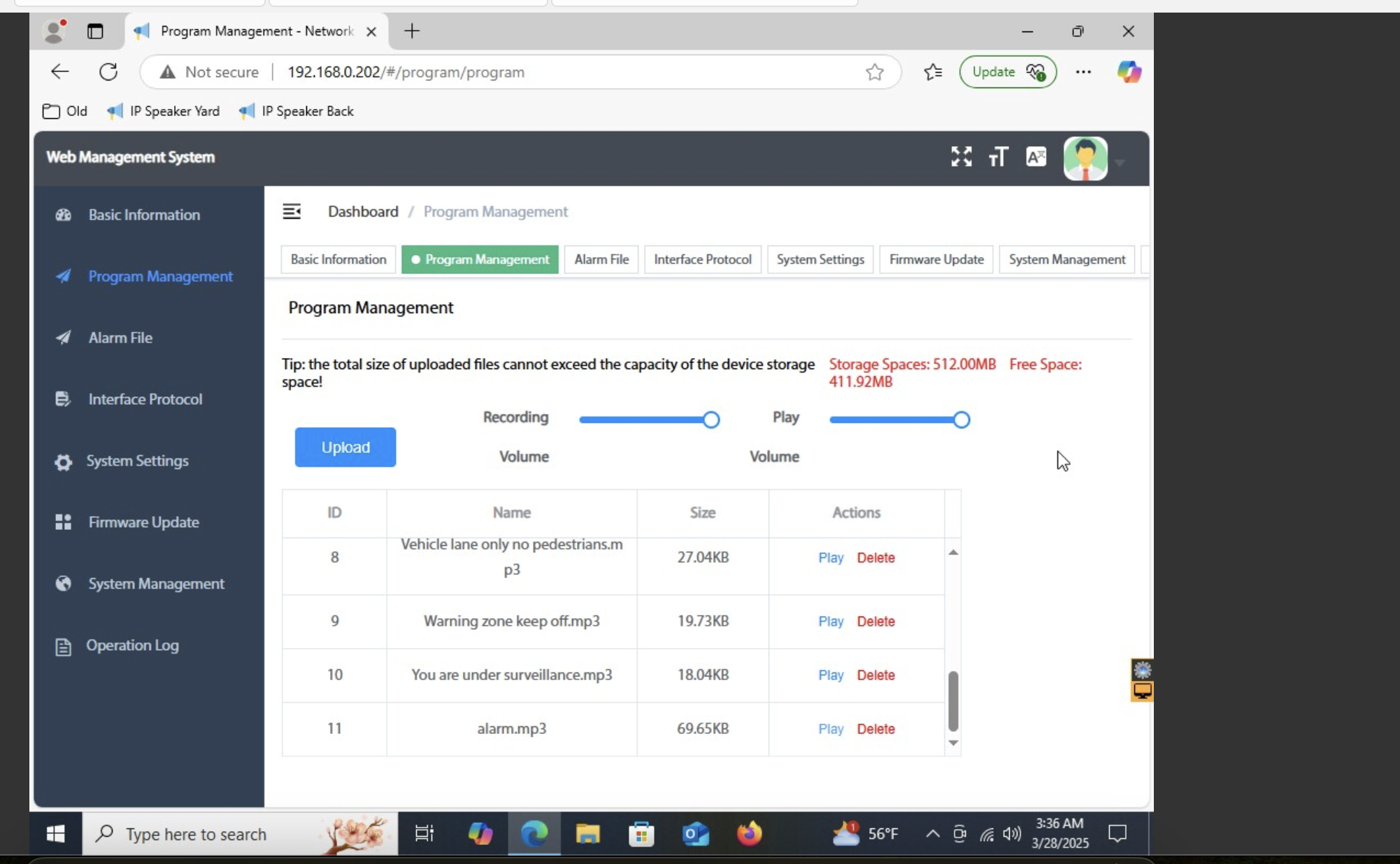The image size is (1400, 864).
Task: Collapse the sidebar with hamburger icon
Action: click(292, 211)
